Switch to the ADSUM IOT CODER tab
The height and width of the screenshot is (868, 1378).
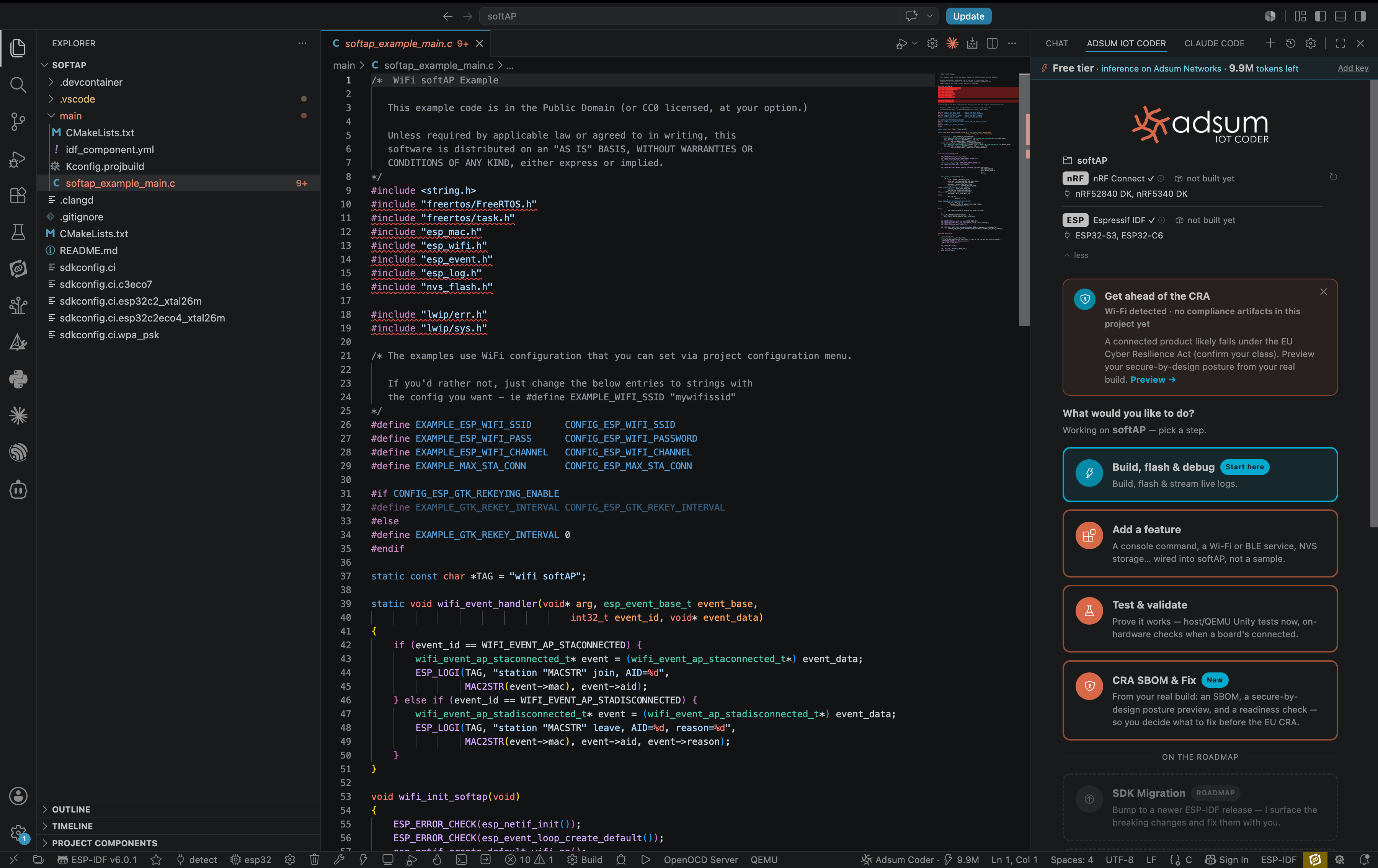[1126, 44]
